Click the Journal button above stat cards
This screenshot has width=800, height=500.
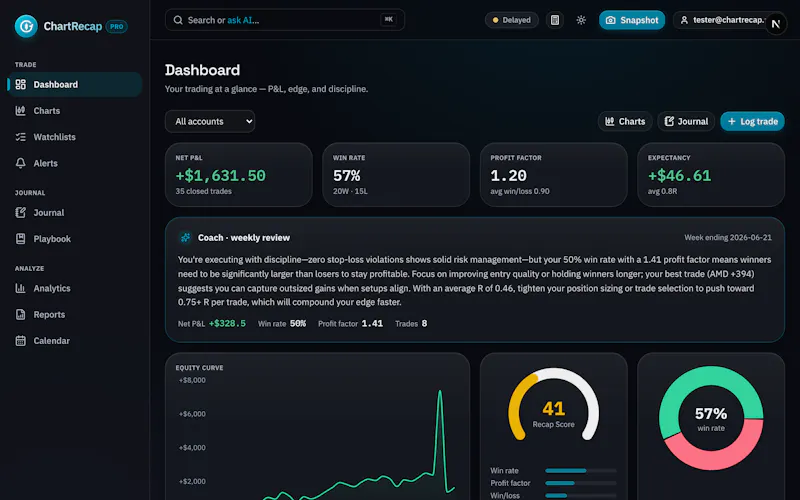pos(686,121)
